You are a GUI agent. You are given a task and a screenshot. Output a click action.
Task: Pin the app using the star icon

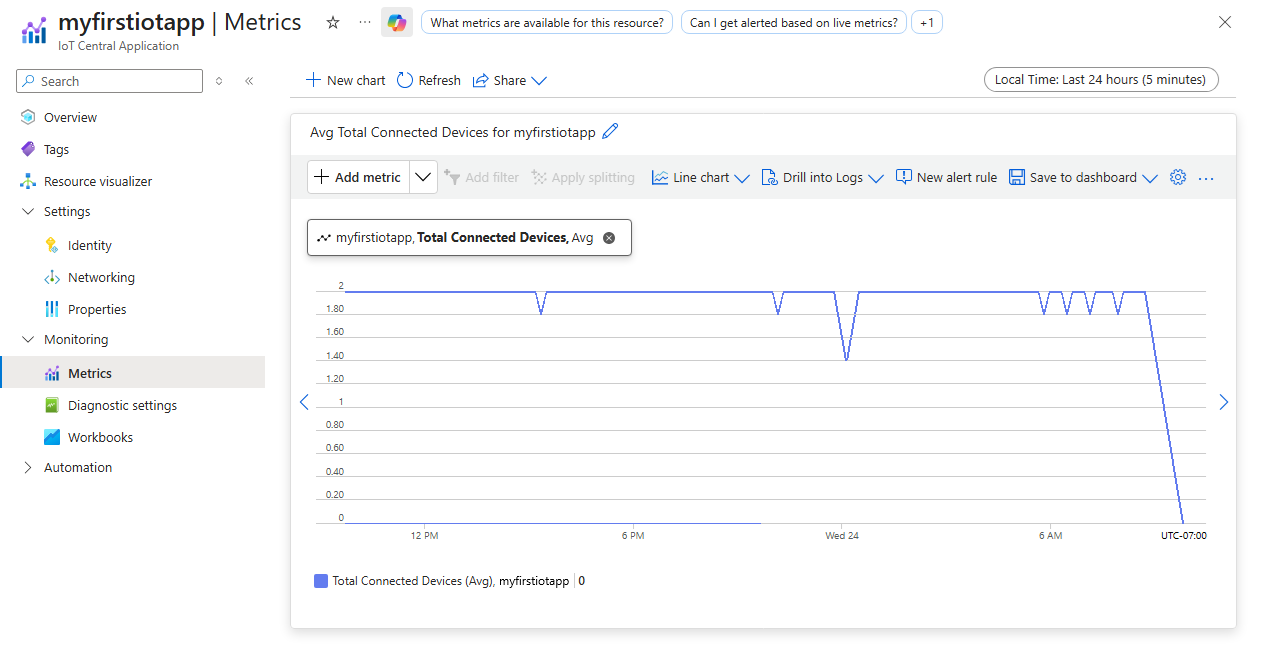(332, 21)
